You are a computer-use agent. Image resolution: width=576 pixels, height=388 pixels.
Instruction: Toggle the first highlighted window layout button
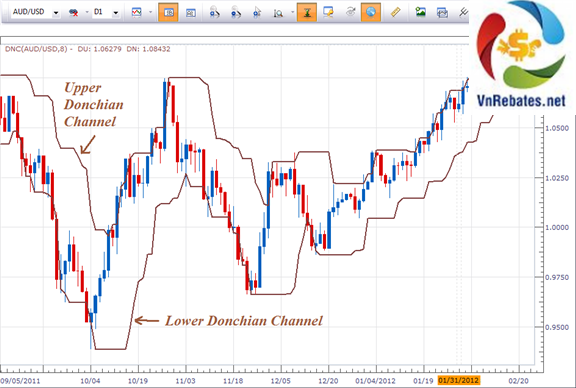tap(168, 12)
